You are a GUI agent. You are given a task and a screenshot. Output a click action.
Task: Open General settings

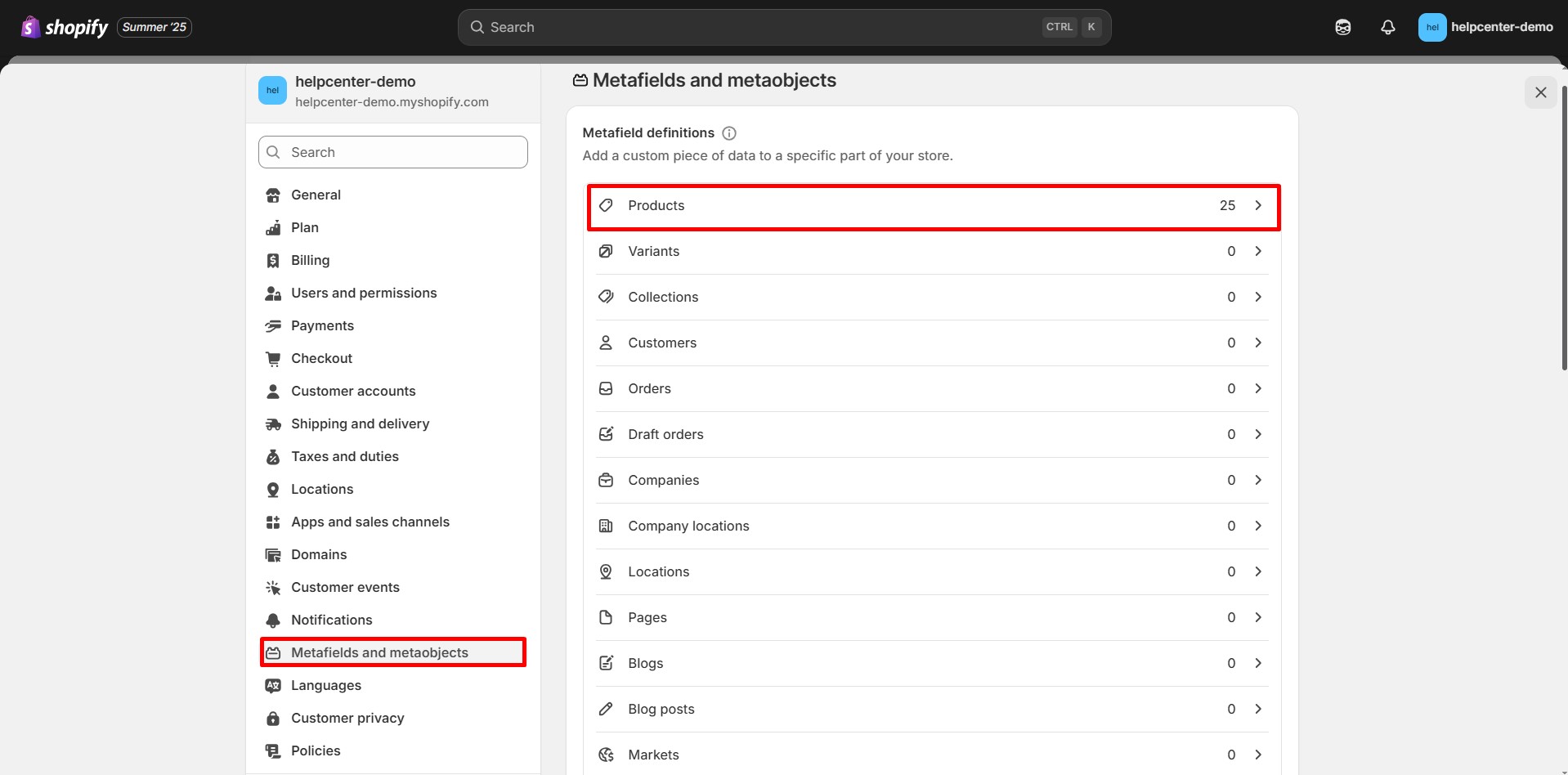(393, 195)
